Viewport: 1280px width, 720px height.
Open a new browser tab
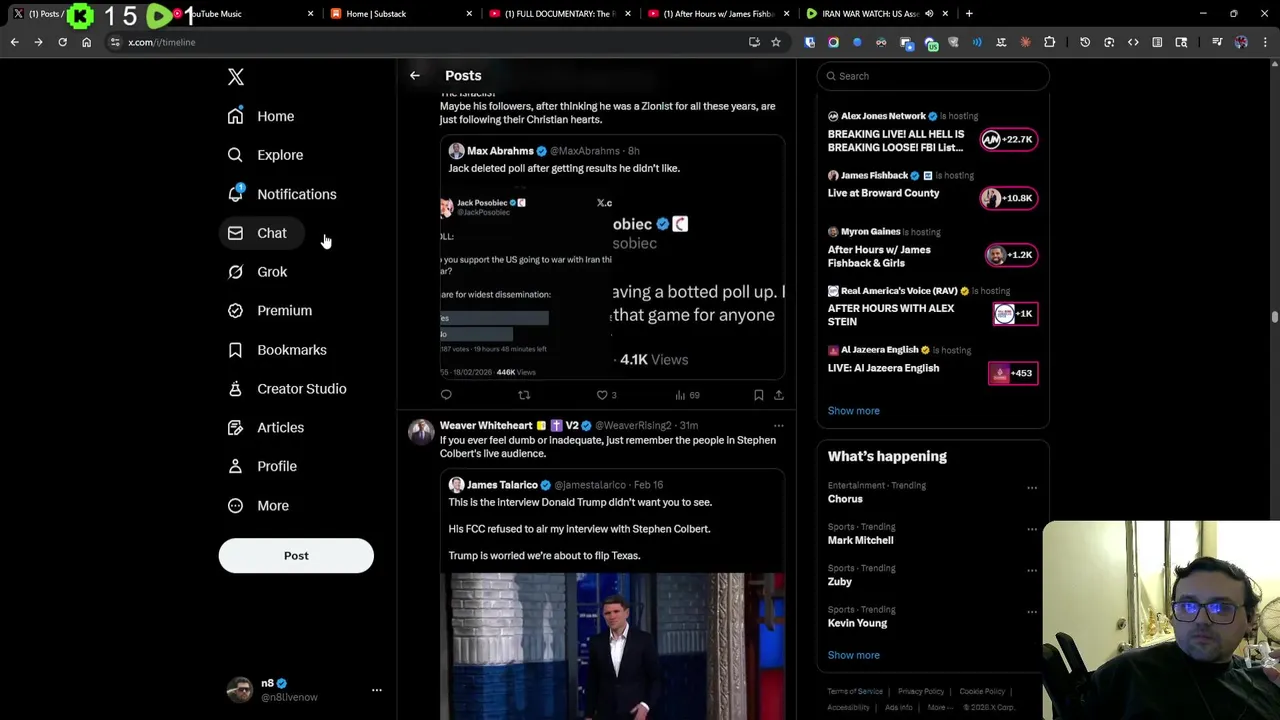[969, 14]
